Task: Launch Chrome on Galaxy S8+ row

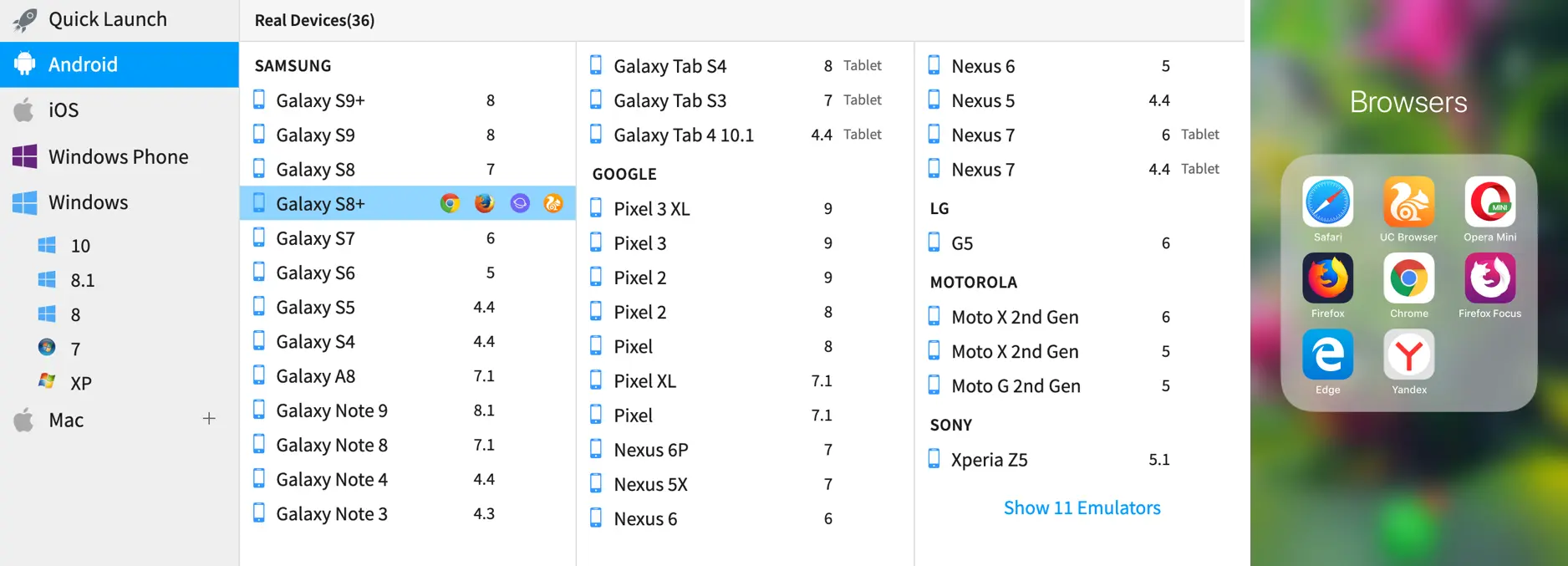Action: [x=450, y=203]
